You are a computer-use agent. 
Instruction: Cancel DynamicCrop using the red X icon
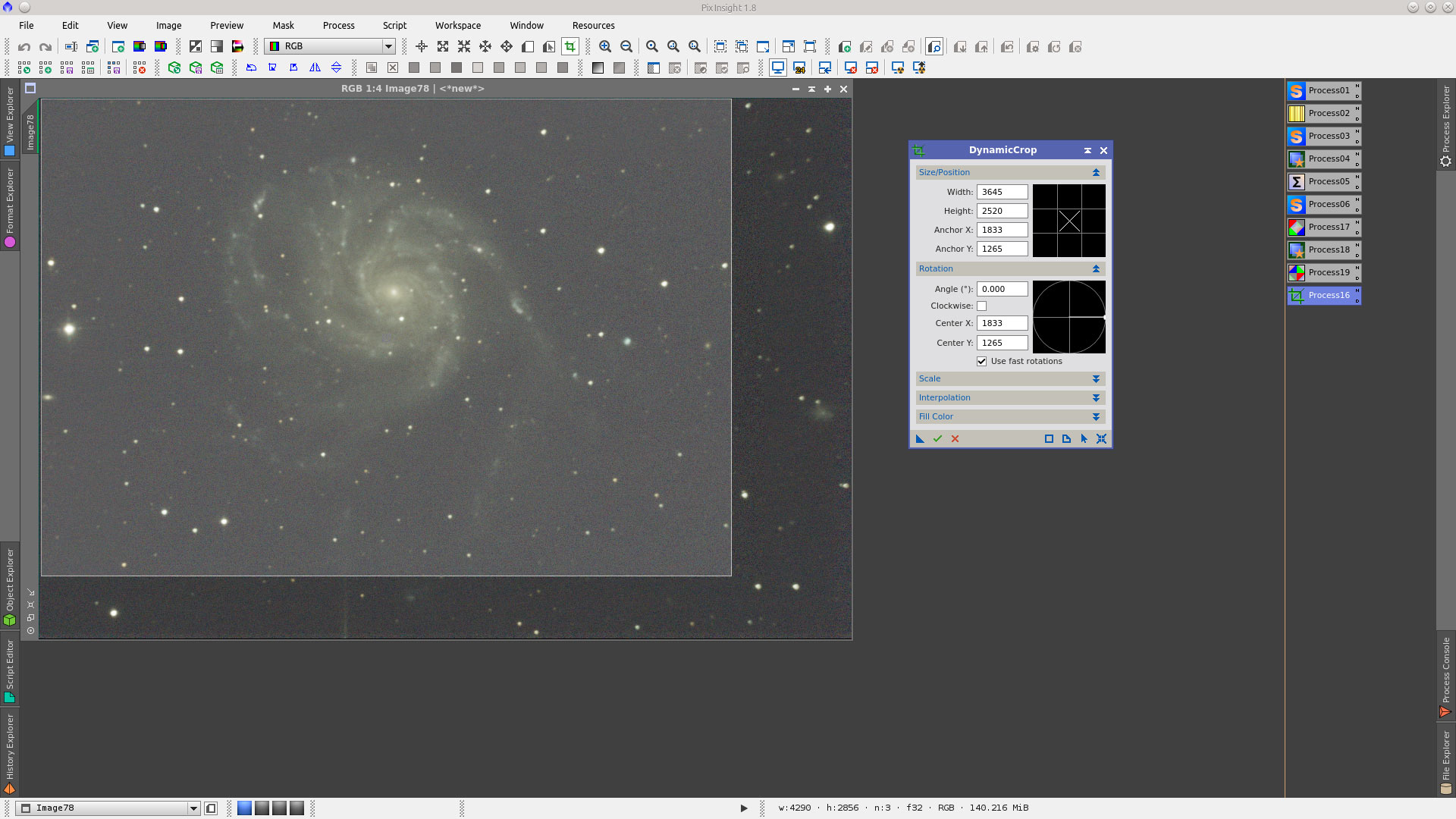point(955,439)
